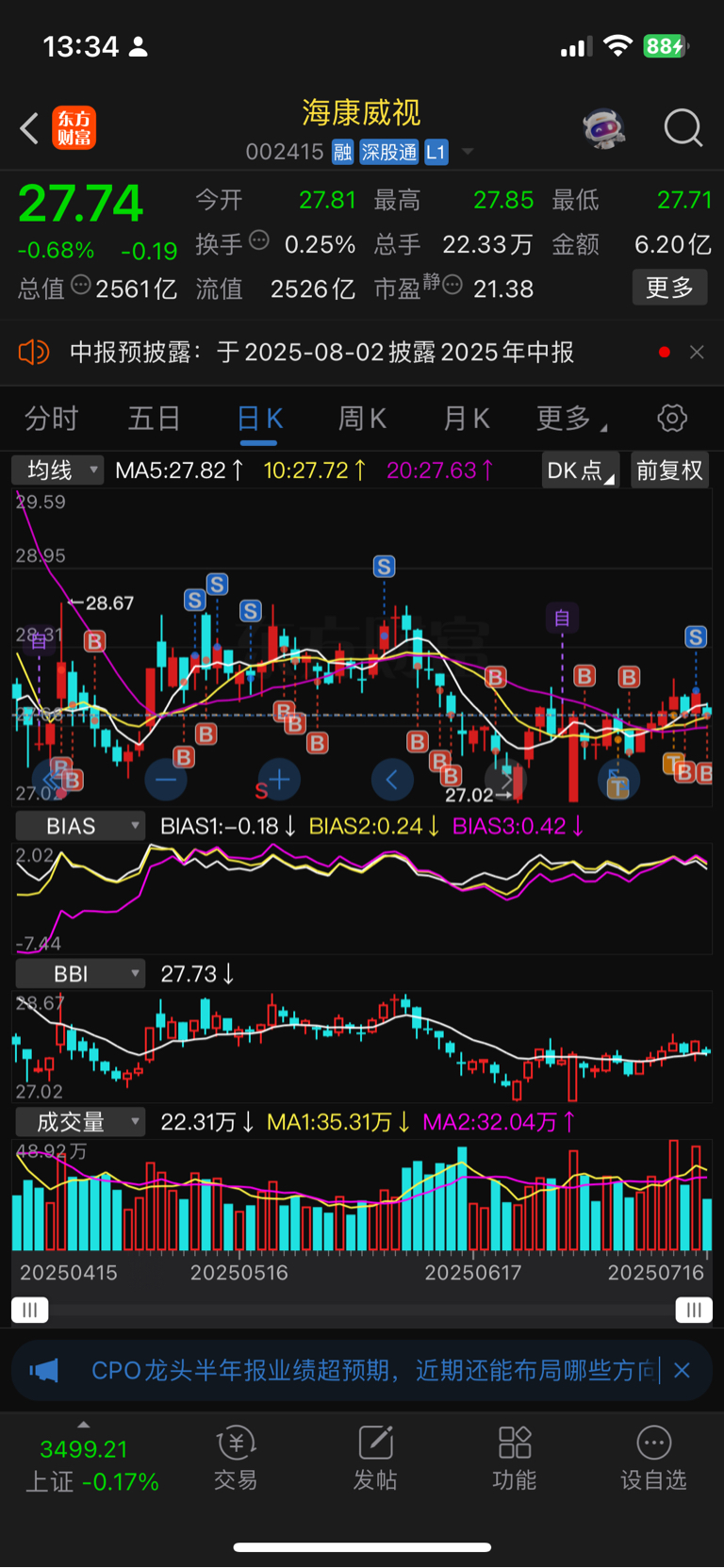Select the 日K tab
This screenshot has width=724, height=1568.
pos(259,419)
